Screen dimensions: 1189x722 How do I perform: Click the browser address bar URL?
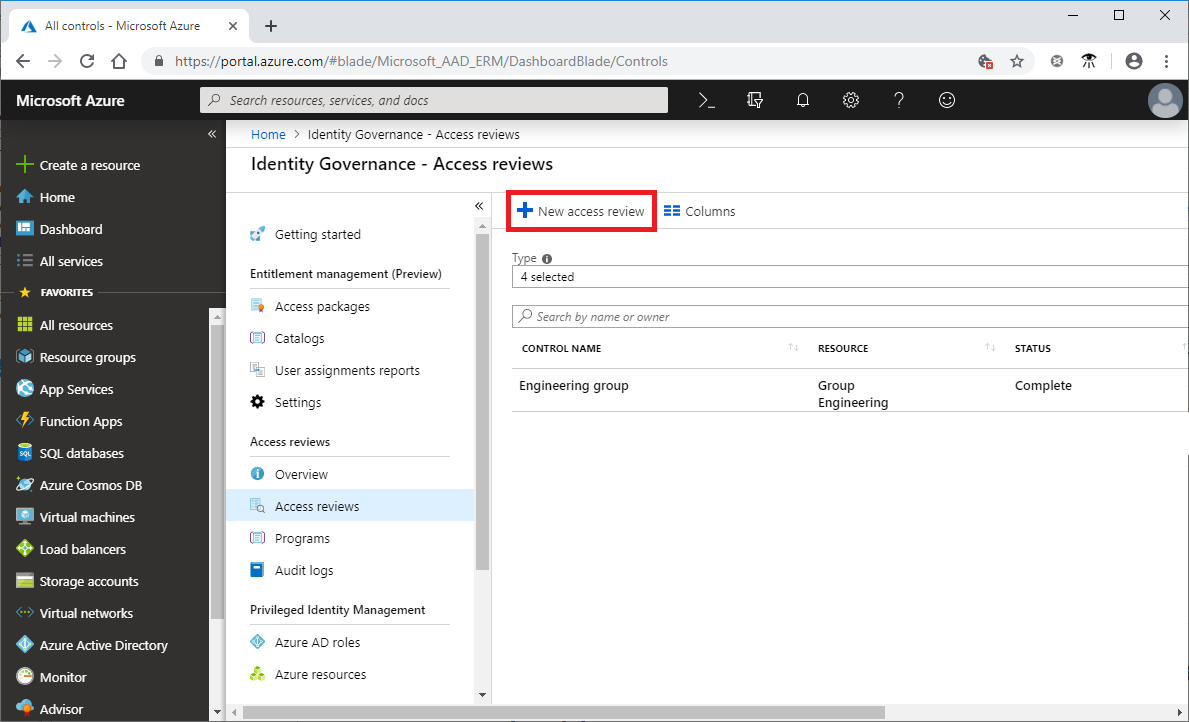point(421,61)
